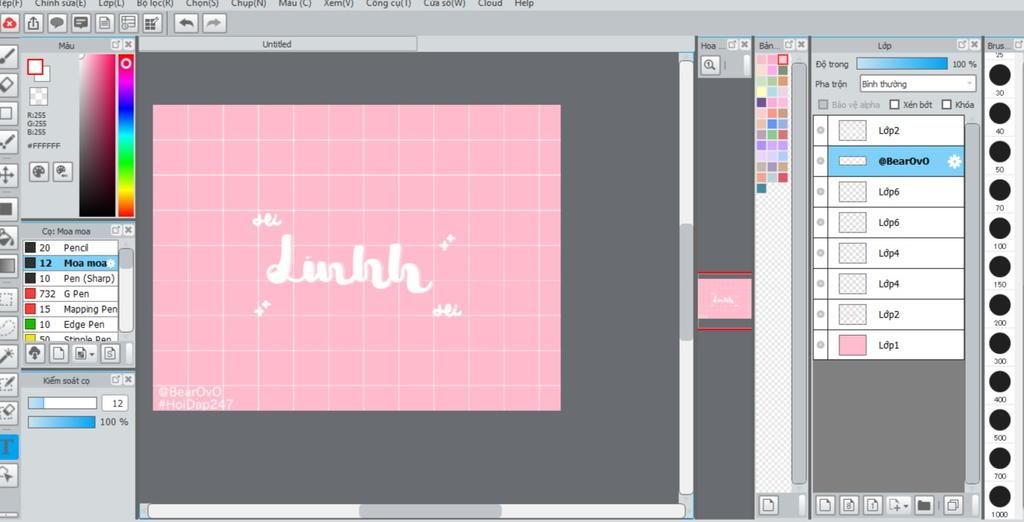The image size is (1024, 522).
Task: Select the Gradient tool
Action: point(7,266)
